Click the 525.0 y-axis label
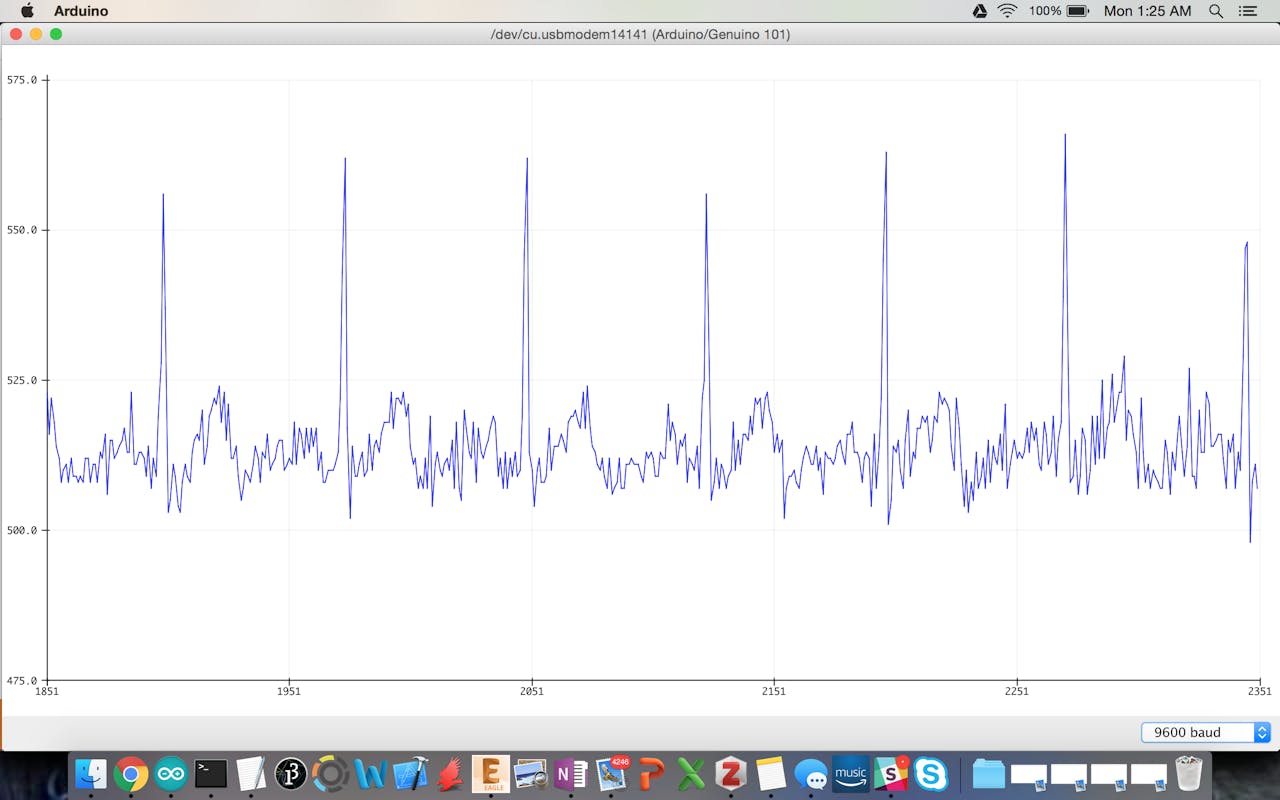 (22, 380)
